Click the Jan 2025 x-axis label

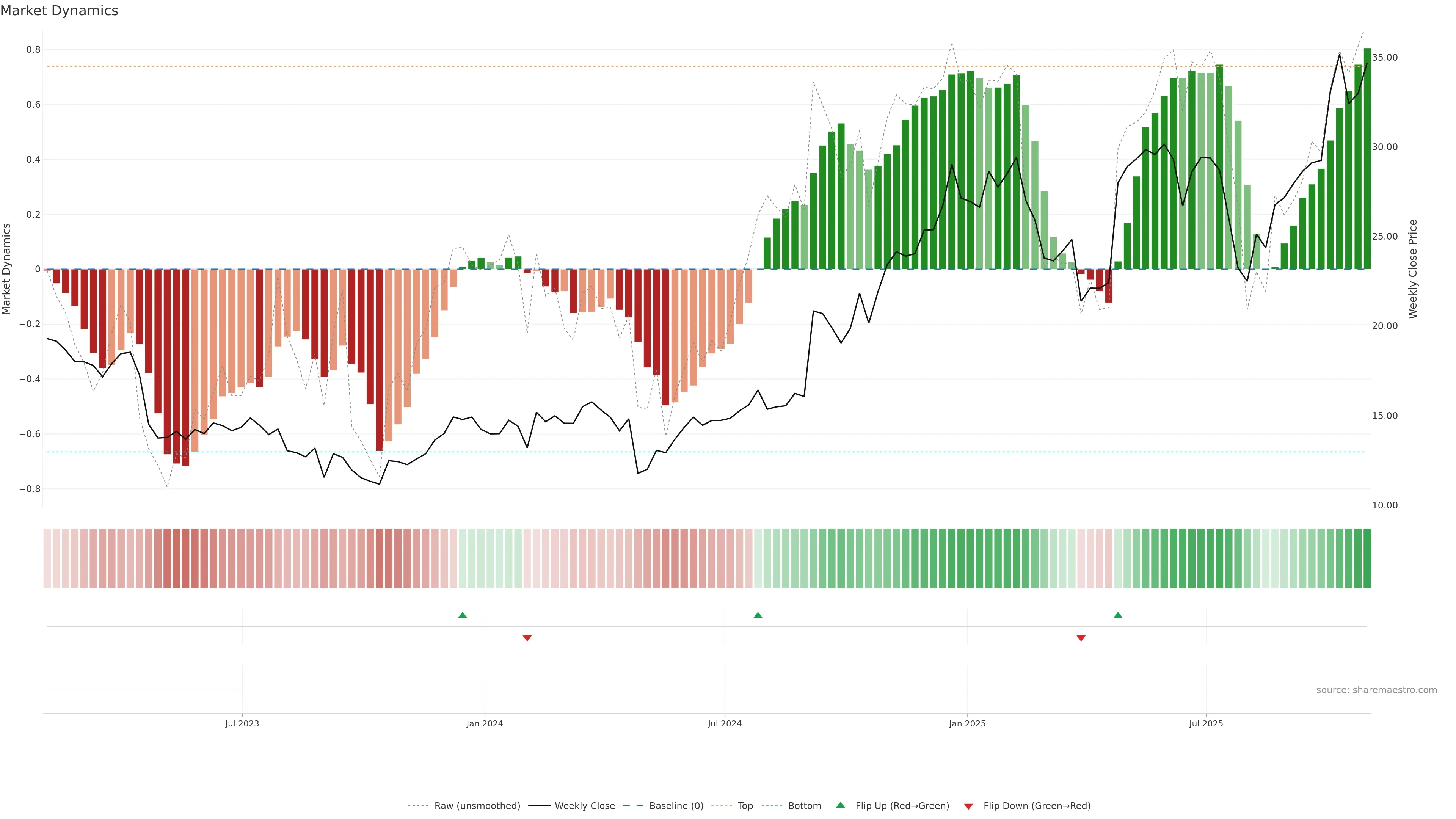[967, 723]
